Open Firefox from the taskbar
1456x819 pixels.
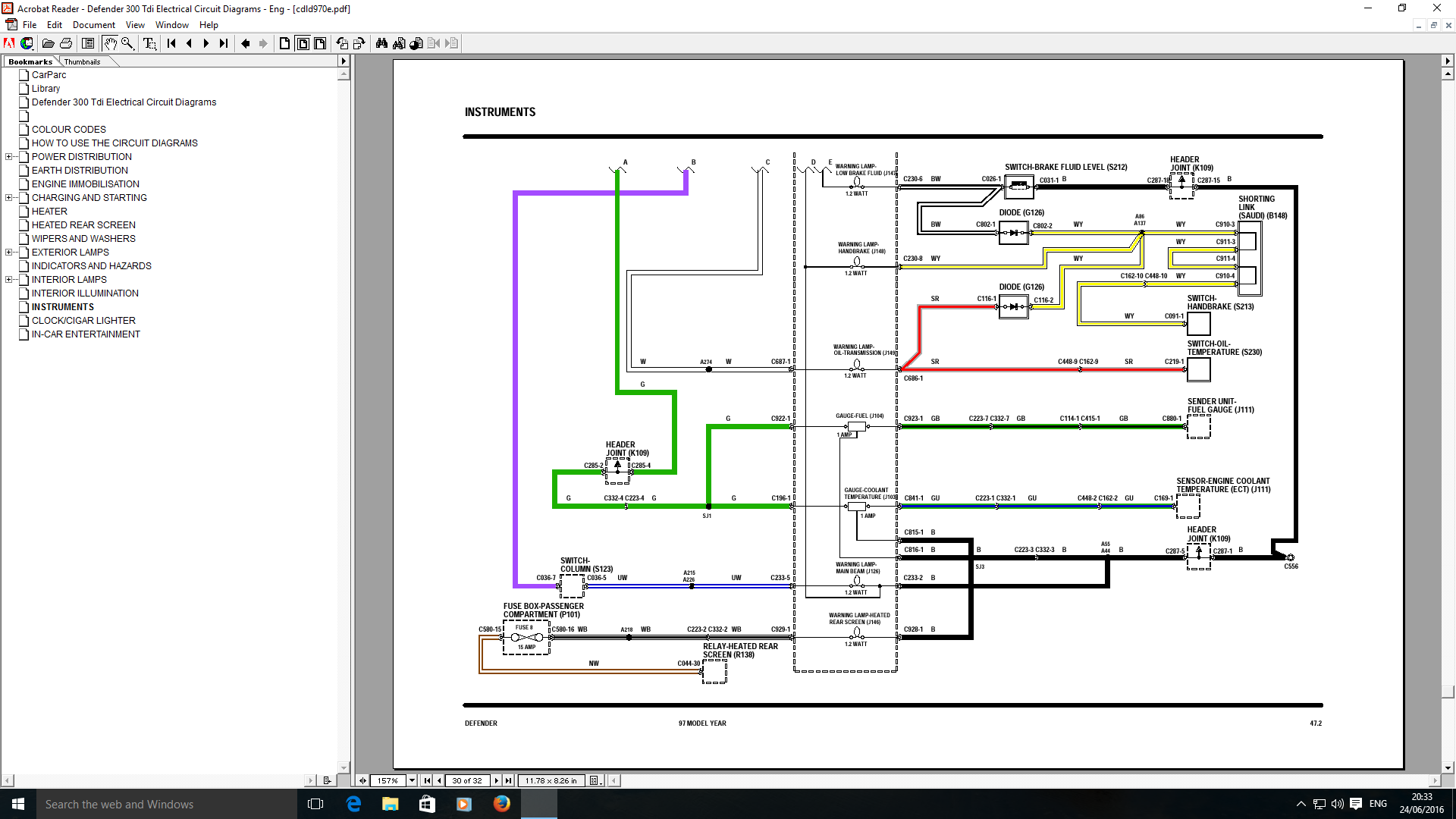(501, 804)
